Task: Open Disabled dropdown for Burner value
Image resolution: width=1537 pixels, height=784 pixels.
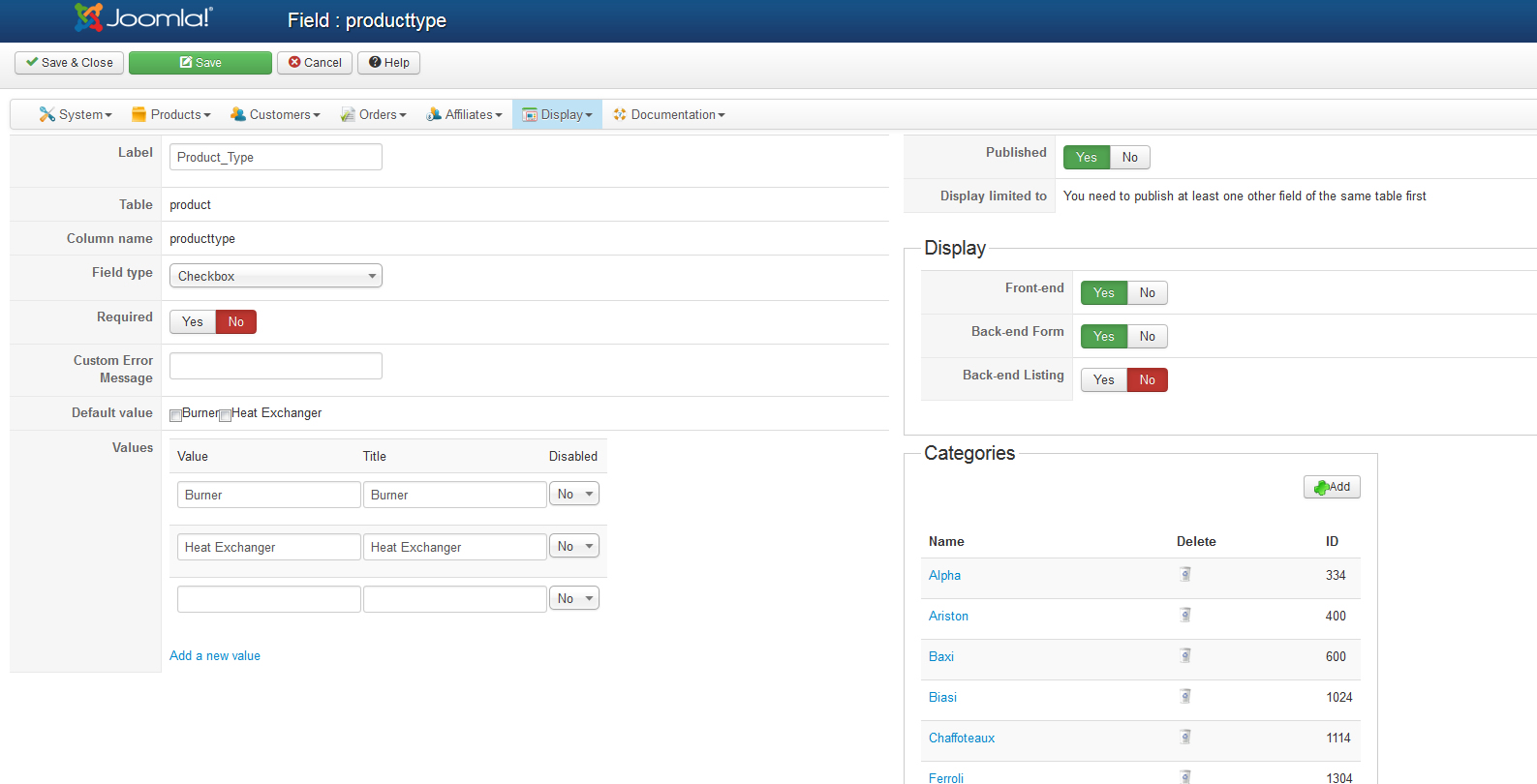Action: (574, 494)
